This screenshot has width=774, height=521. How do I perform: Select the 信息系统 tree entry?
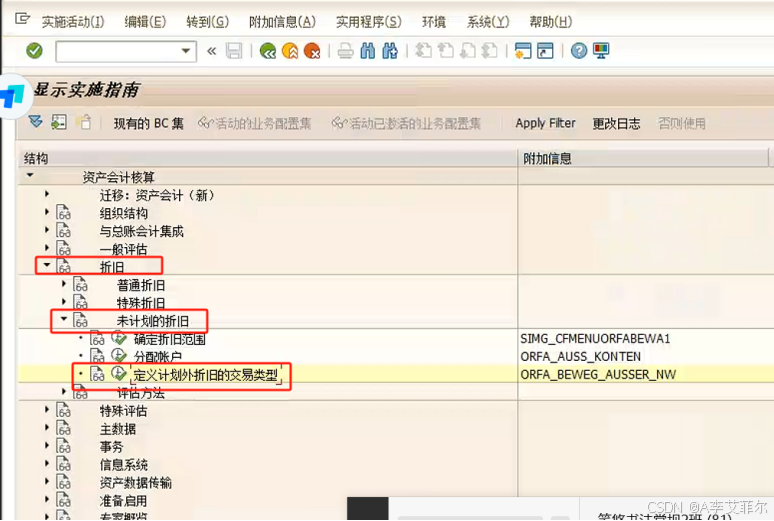coord(123,465)
